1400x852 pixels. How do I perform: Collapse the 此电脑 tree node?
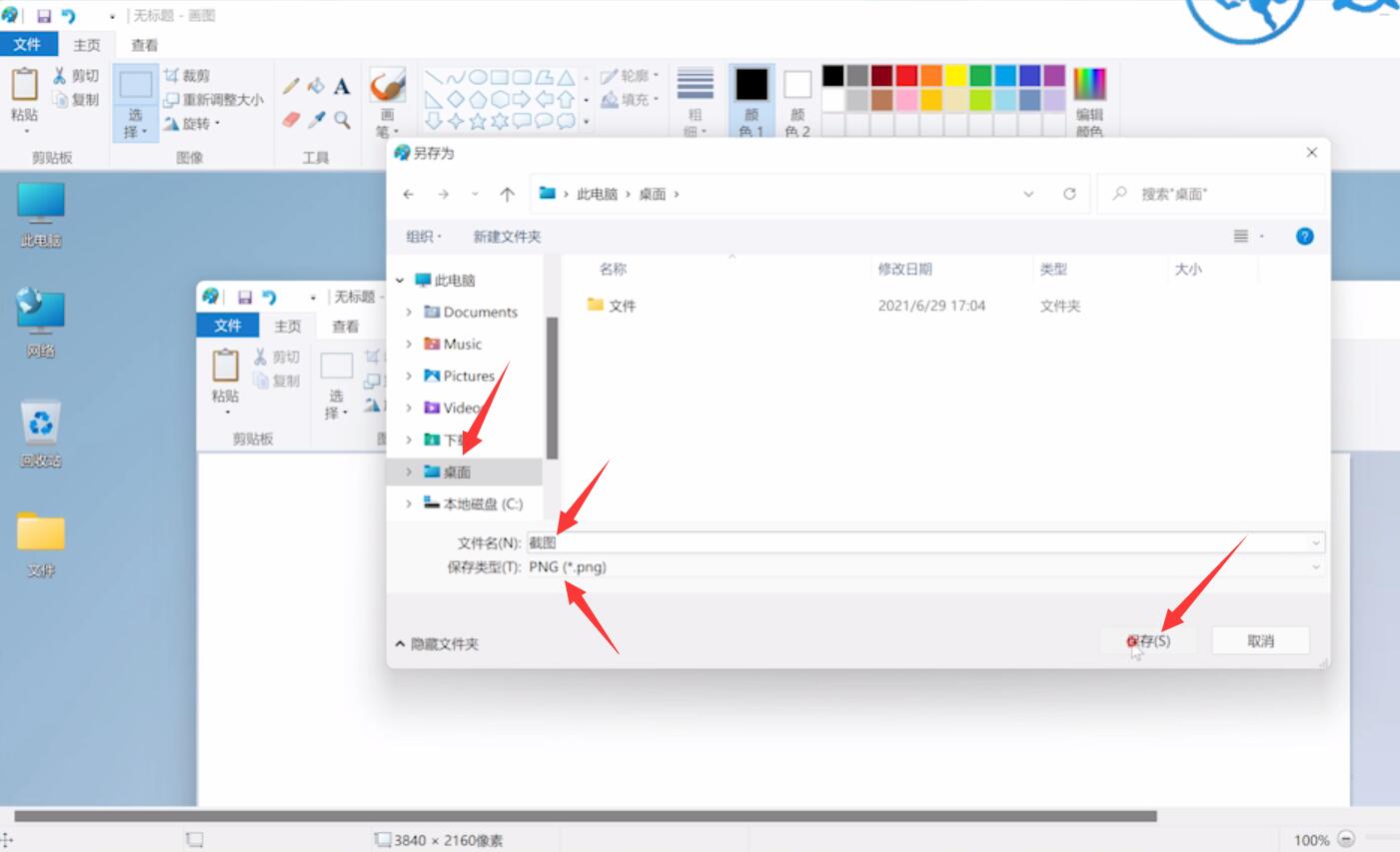400,281
